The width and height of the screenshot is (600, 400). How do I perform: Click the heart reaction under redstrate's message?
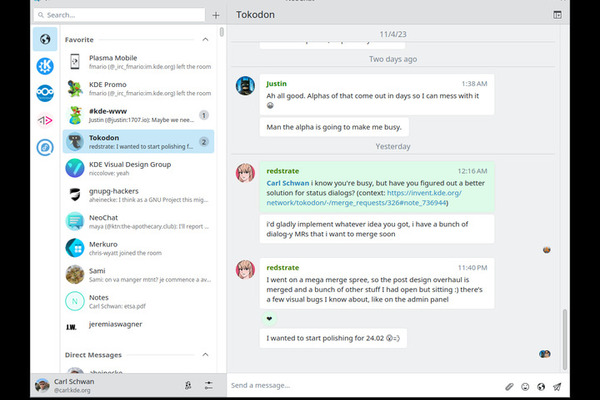269,318
